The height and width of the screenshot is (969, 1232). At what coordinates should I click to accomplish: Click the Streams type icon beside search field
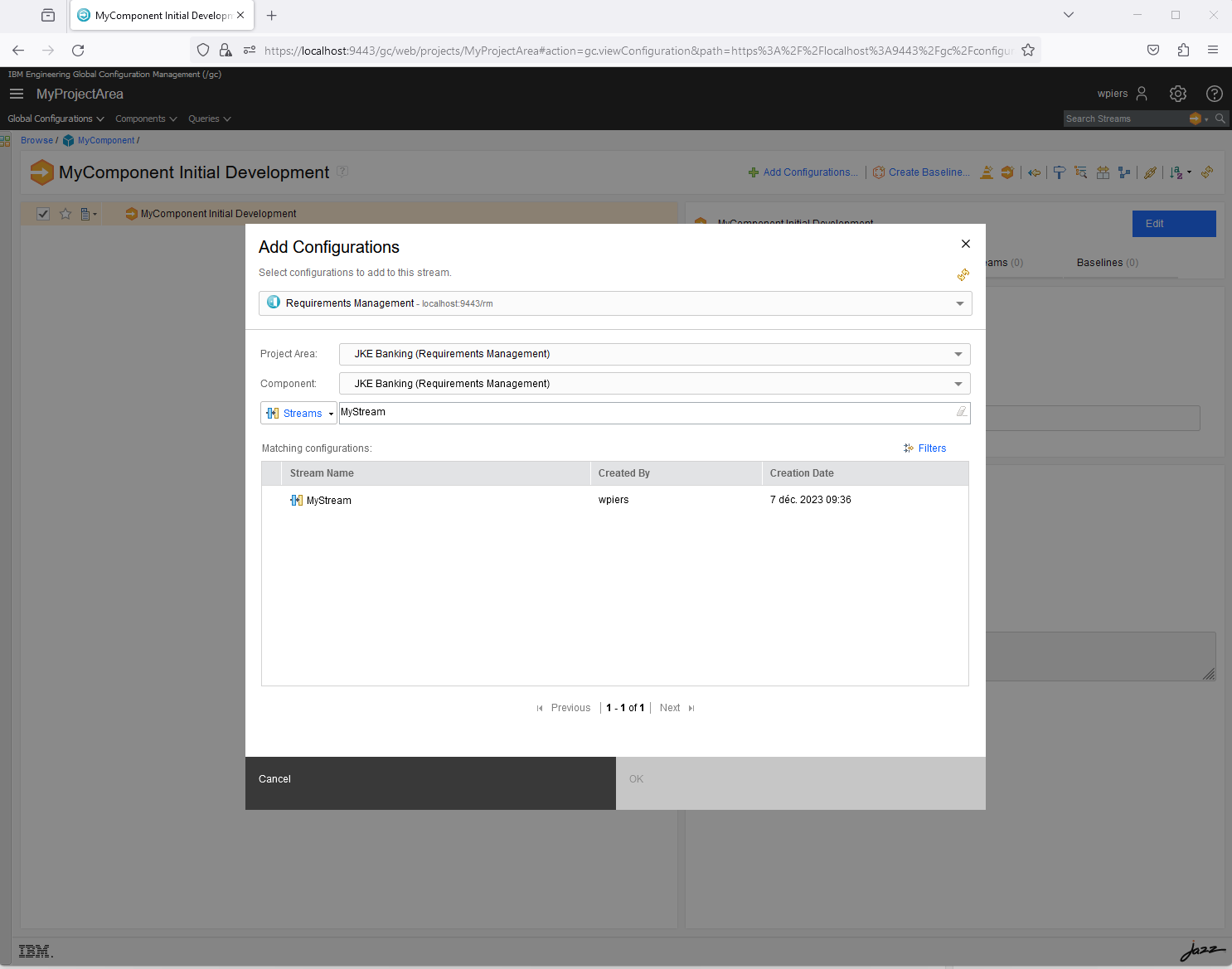pyautogui.click(x=273, y=413)
